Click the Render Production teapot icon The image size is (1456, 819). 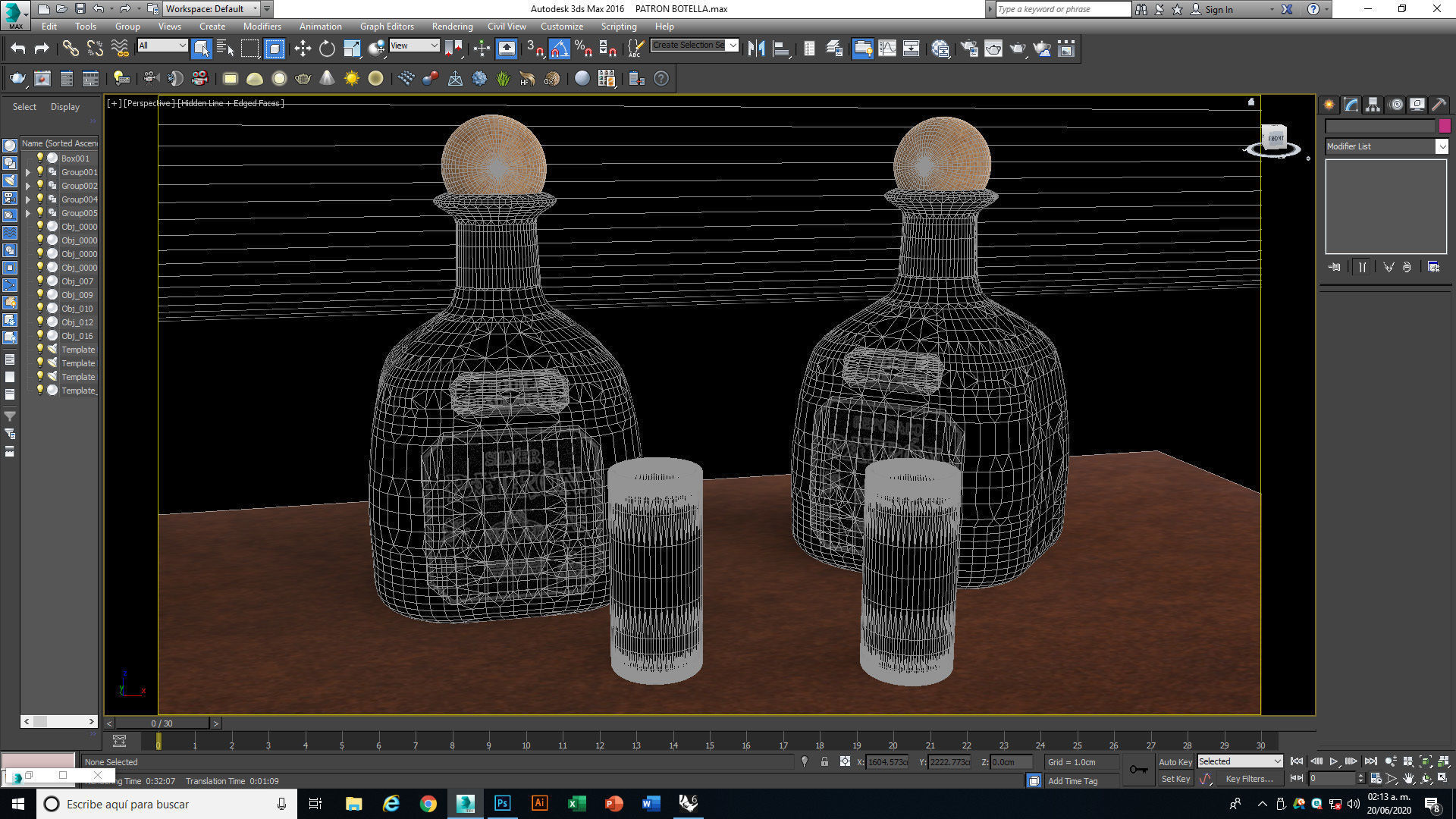pyautogui.click(x=1018, y=49)
